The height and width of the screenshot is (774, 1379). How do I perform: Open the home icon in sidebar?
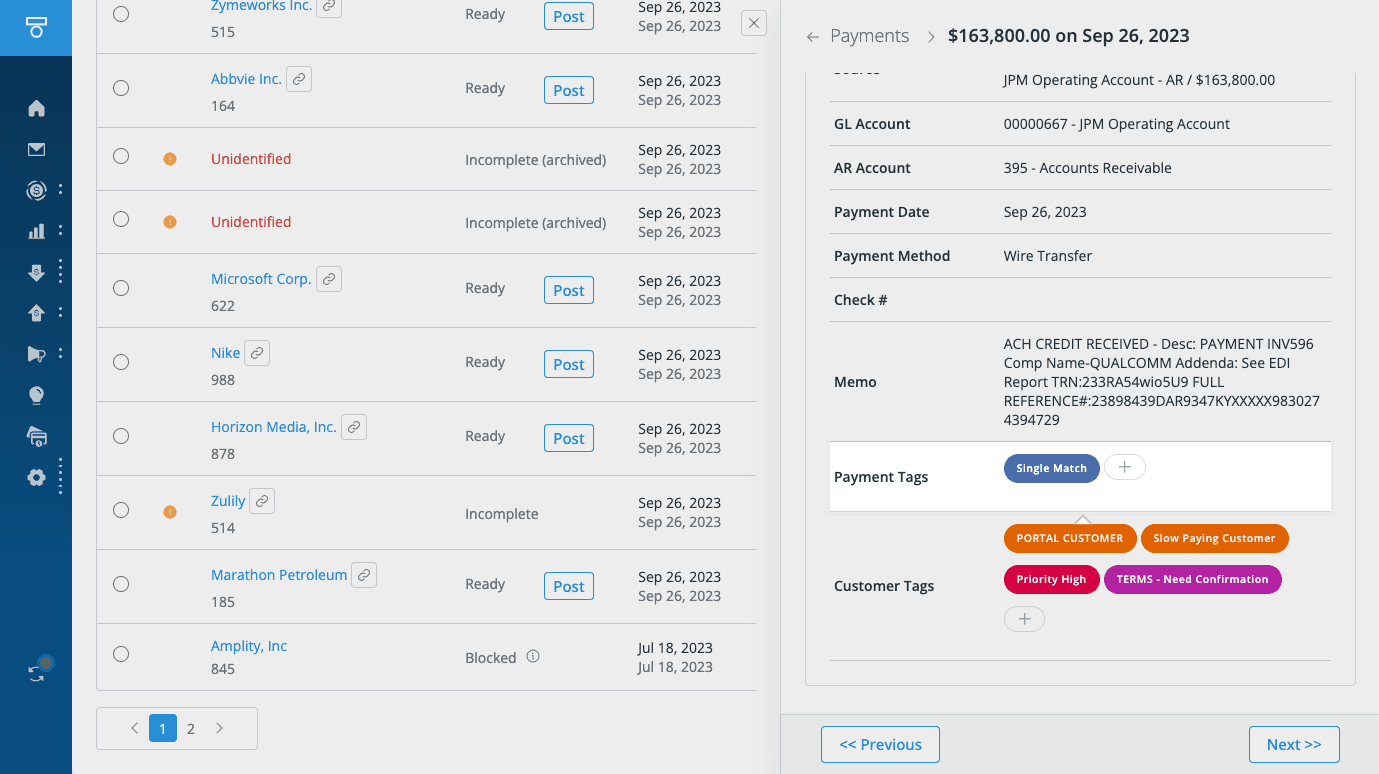click(36, 108)
